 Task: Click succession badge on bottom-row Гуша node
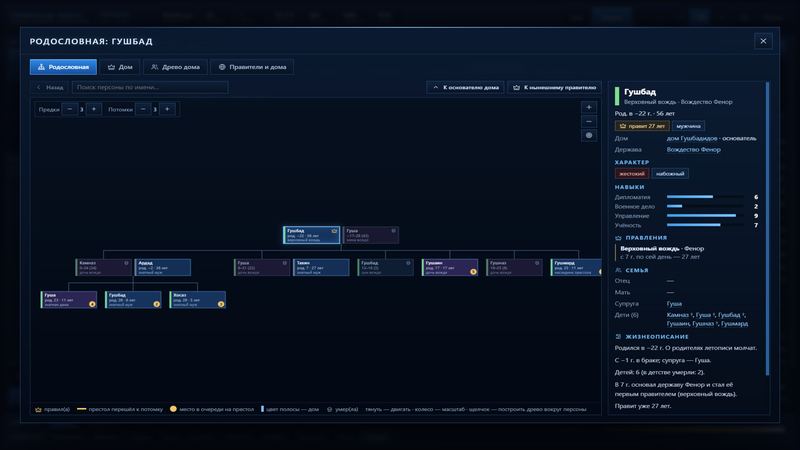click(92, 304)
